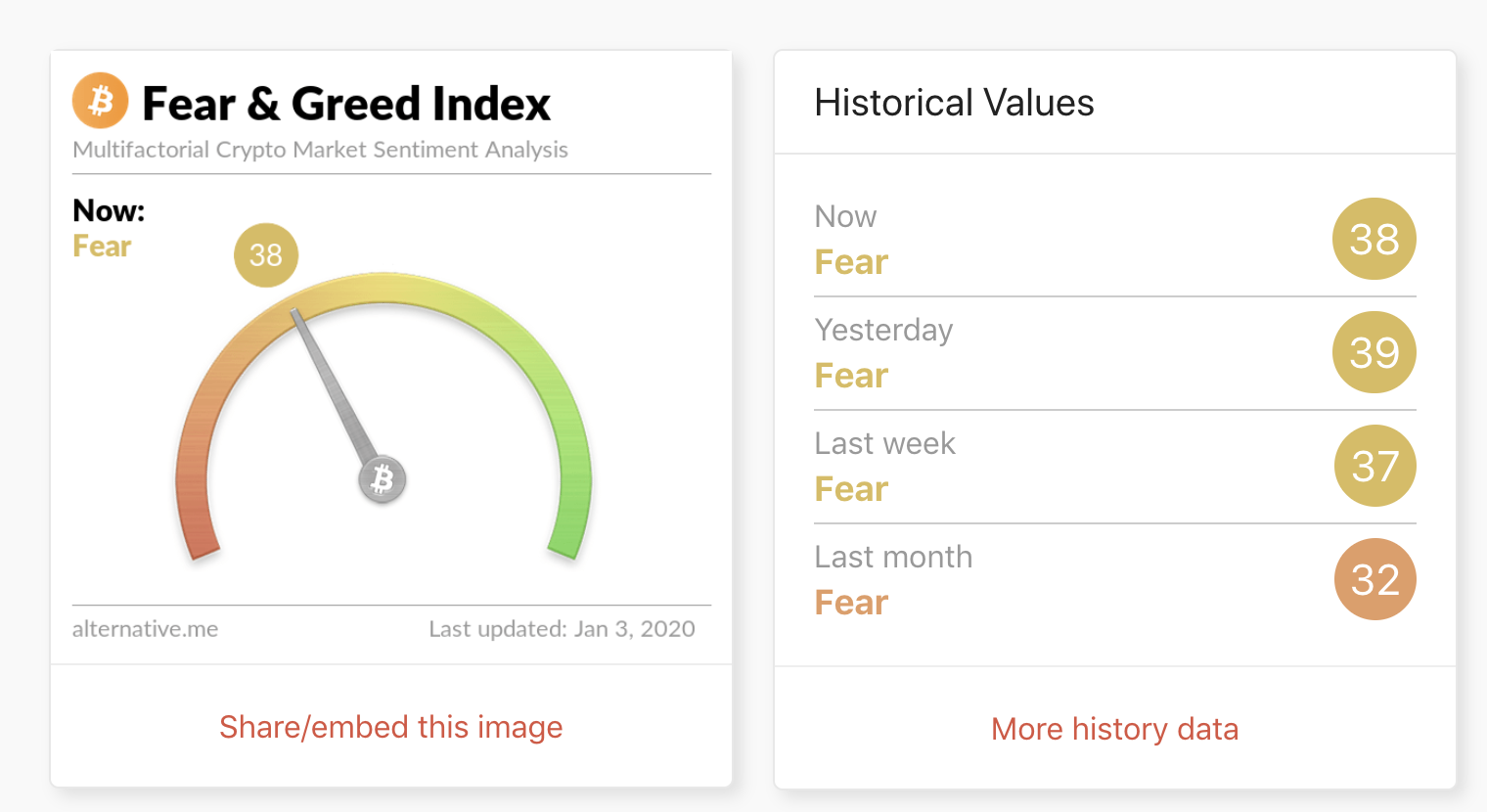Select the Last week row label

(x=884, y=443)
